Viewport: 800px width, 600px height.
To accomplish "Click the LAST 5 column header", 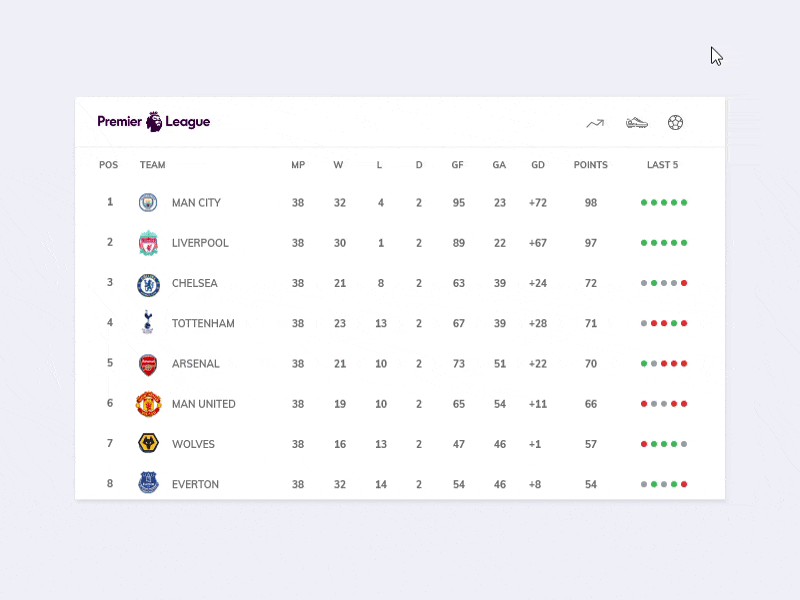I will click(662, 165).
